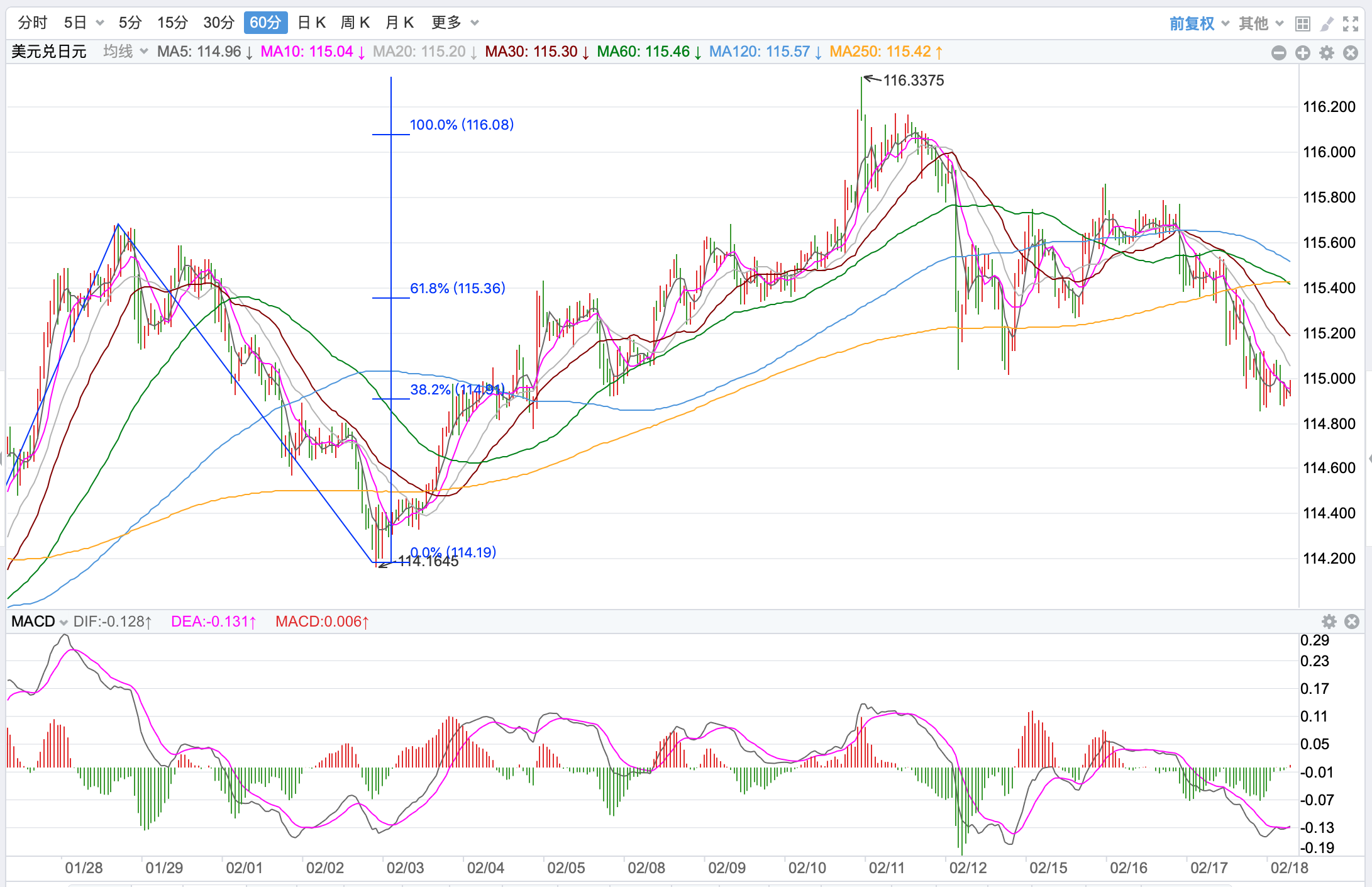
Task: Click the 61.8% Fibonacci level label
Action: [457, 288]
